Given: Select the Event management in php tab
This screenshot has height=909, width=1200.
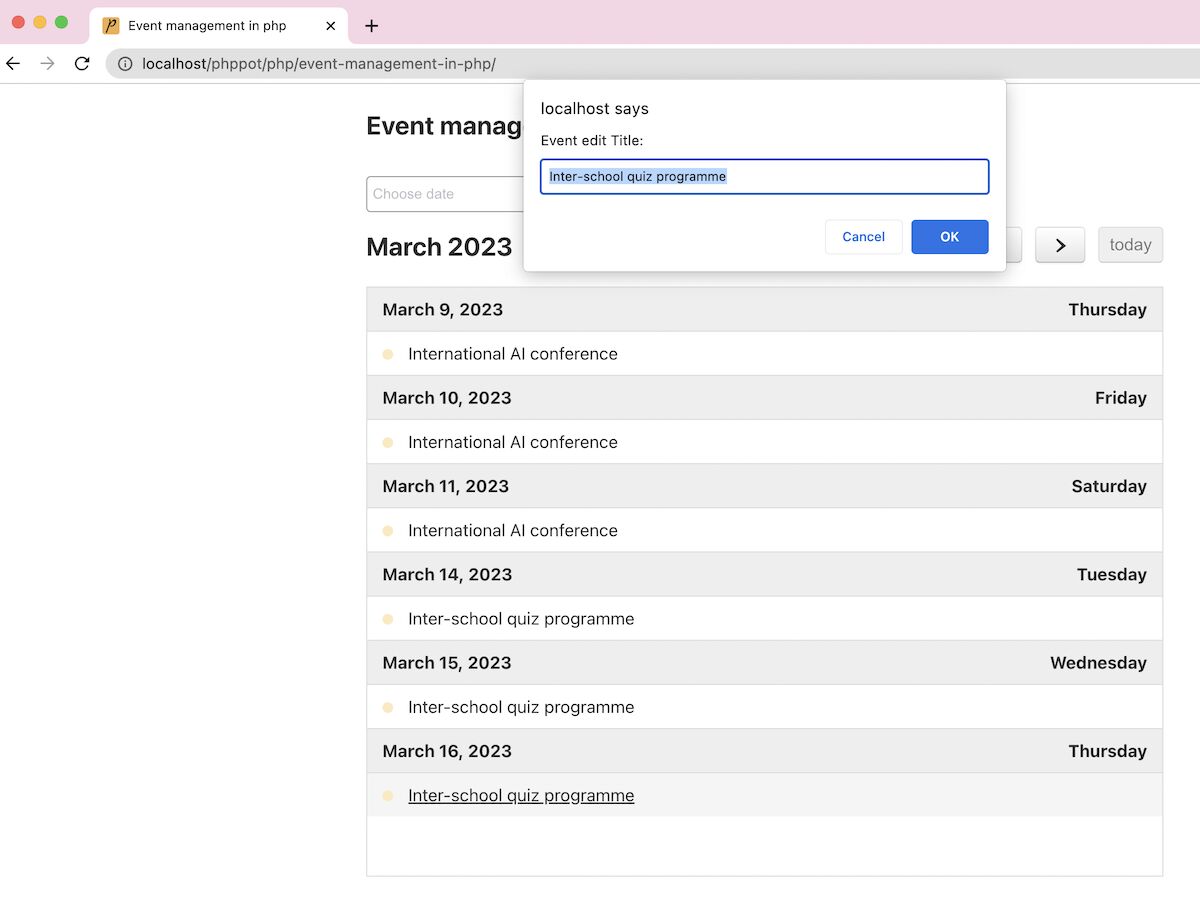Looking at the screenshot, I should pos(207,26).
